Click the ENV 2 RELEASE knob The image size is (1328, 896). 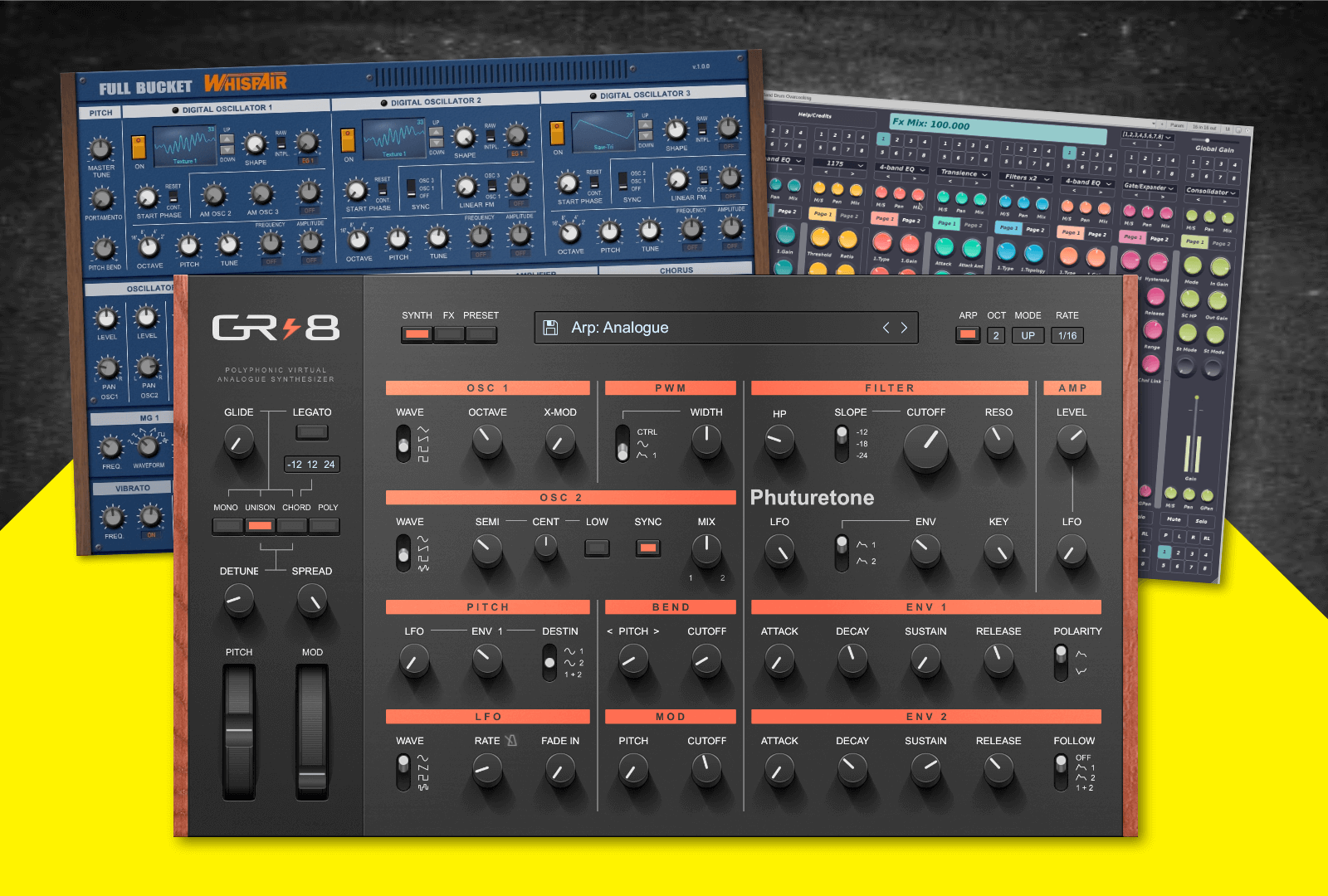(x=998, y=769)
